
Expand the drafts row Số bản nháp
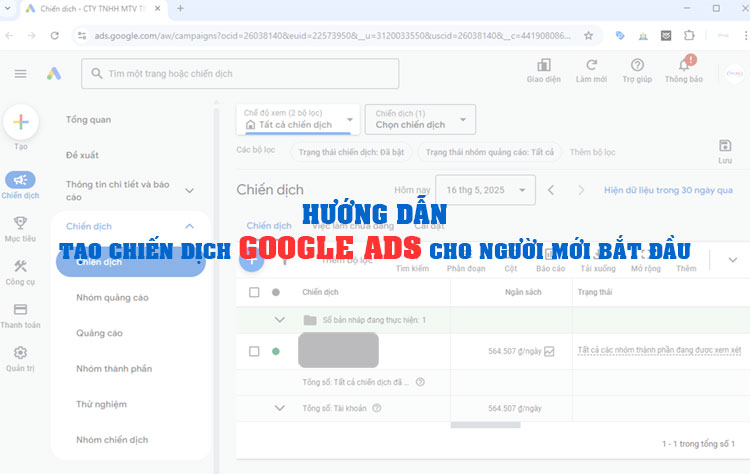pyautogui.click(x=280, y=320)
